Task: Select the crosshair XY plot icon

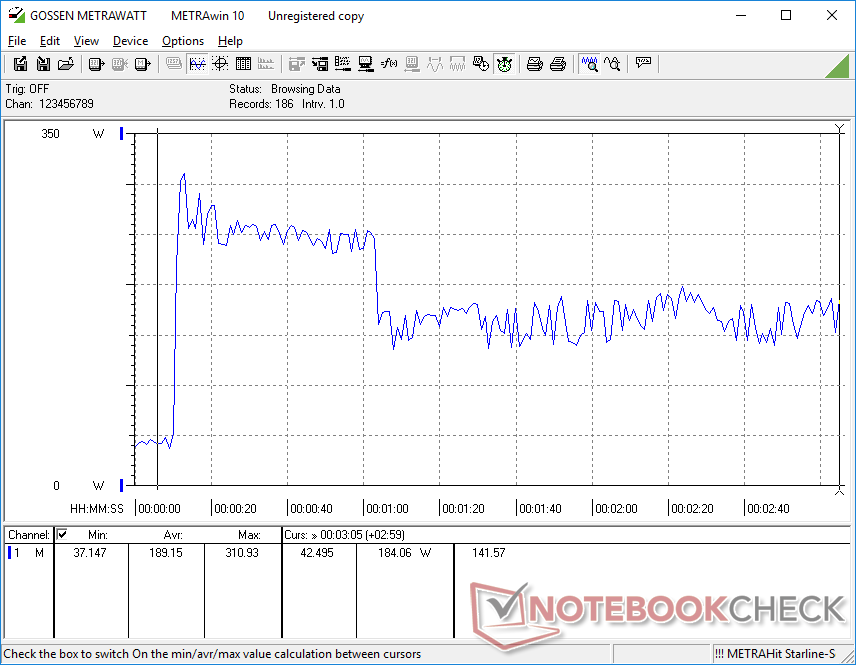Action: point(220,64)
